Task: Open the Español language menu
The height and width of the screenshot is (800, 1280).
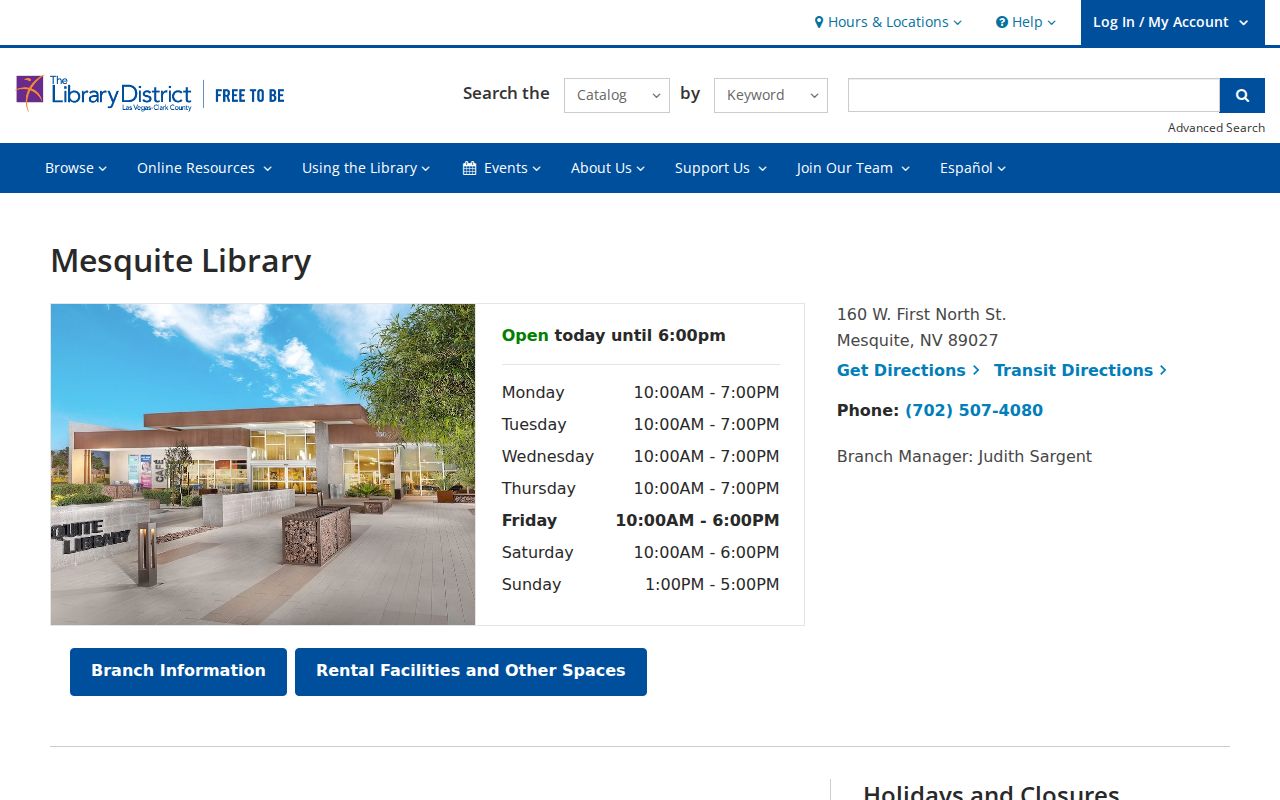Action: (973, 168)
